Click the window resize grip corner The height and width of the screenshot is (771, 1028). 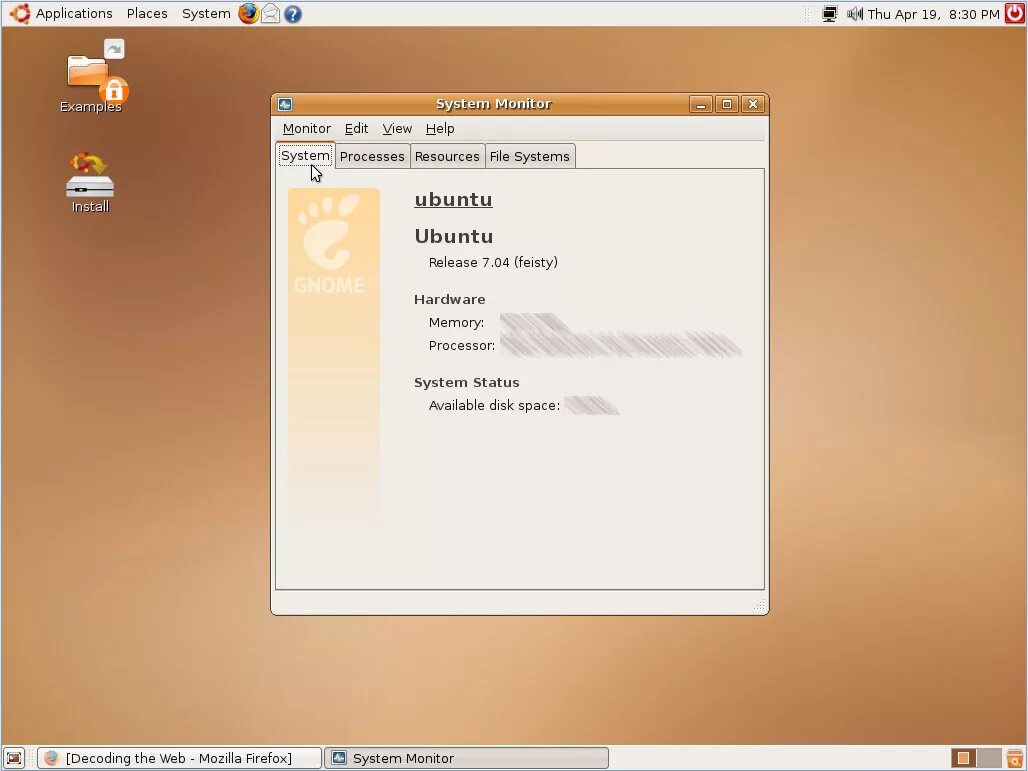coord(759,605)
